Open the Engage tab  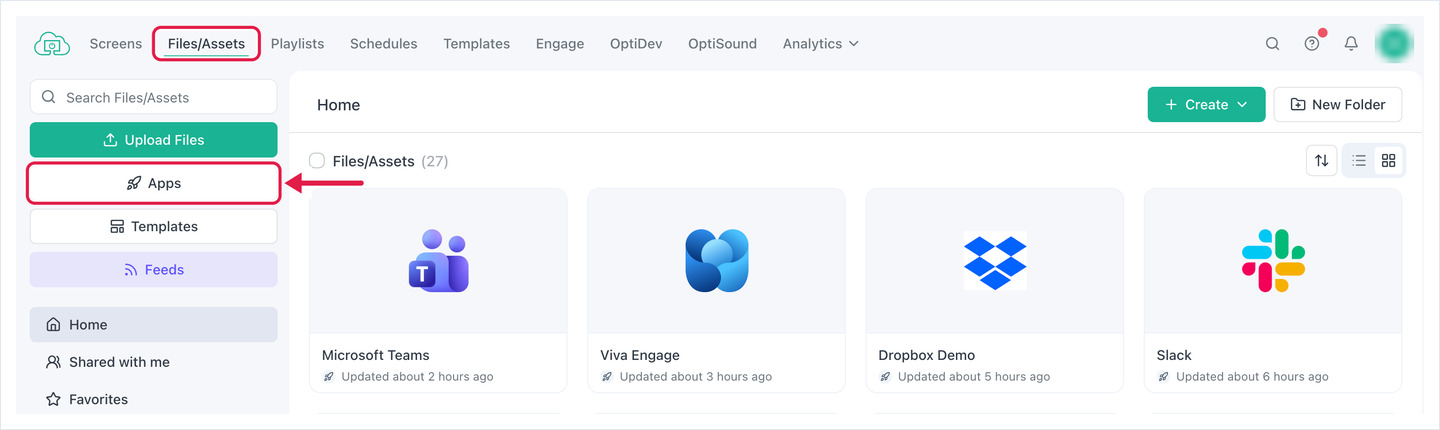(560, 44)
